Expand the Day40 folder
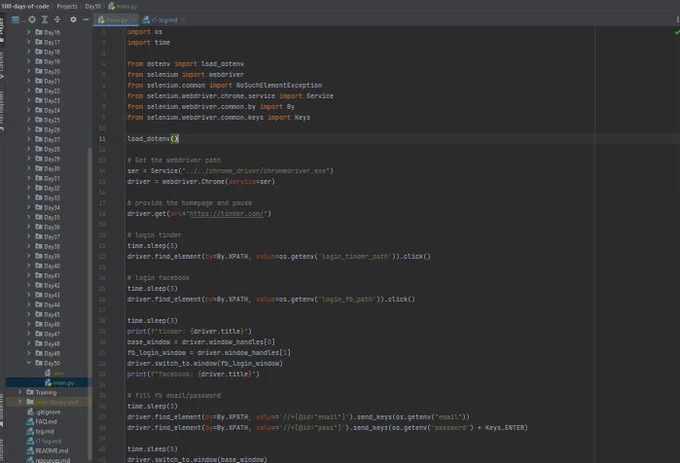This screenshot has width=680, height=463. click(29, 266)
